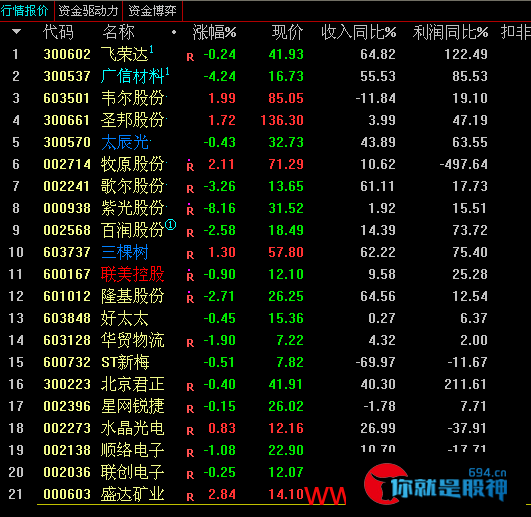
Task: Click the circled 1 badge next to 百润股份
Action: tap(170, 224)
